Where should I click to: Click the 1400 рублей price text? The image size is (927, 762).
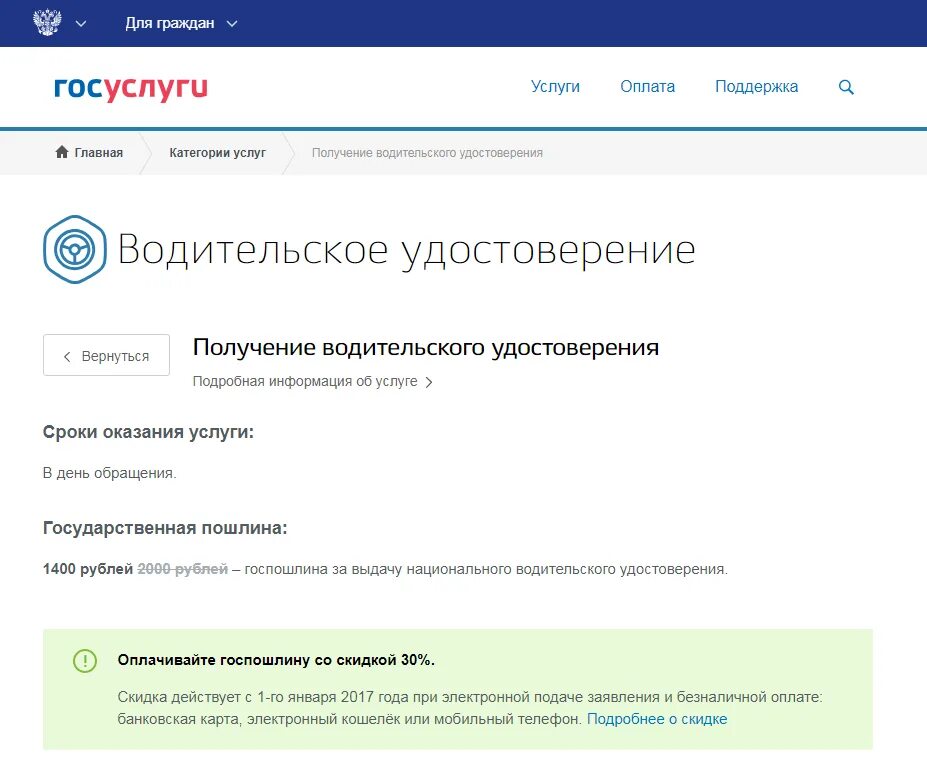87,569
